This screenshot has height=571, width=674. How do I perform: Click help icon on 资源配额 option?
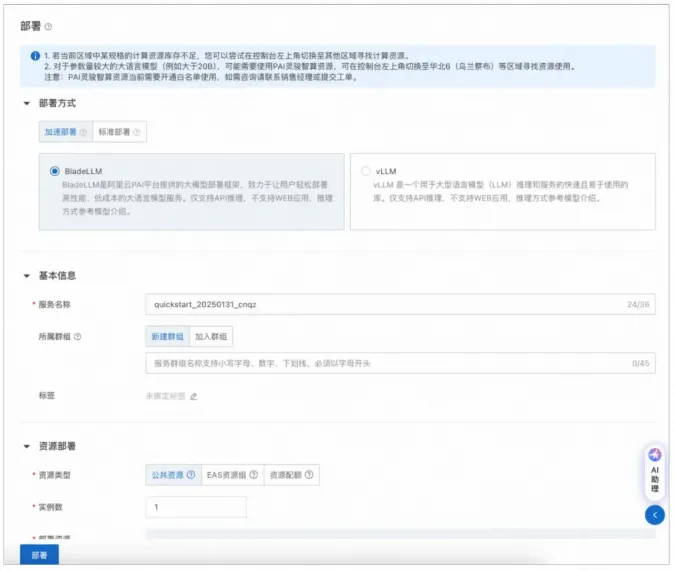point(309,475)
